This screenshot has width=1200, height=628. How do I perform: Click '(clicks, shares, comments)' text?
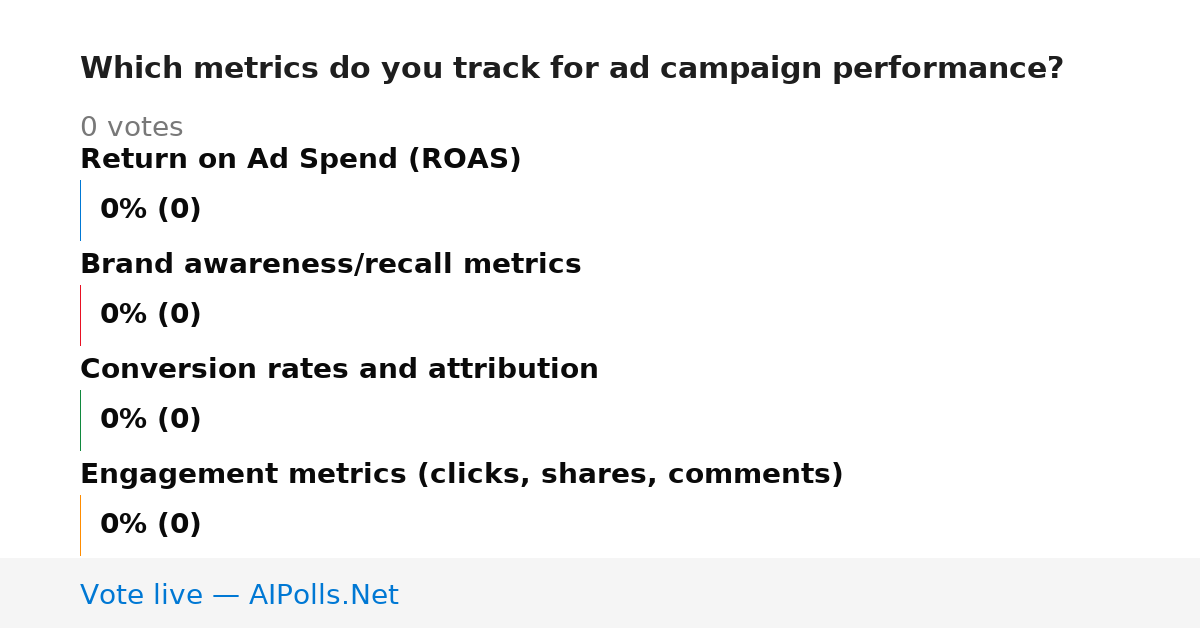click(630, 475)
